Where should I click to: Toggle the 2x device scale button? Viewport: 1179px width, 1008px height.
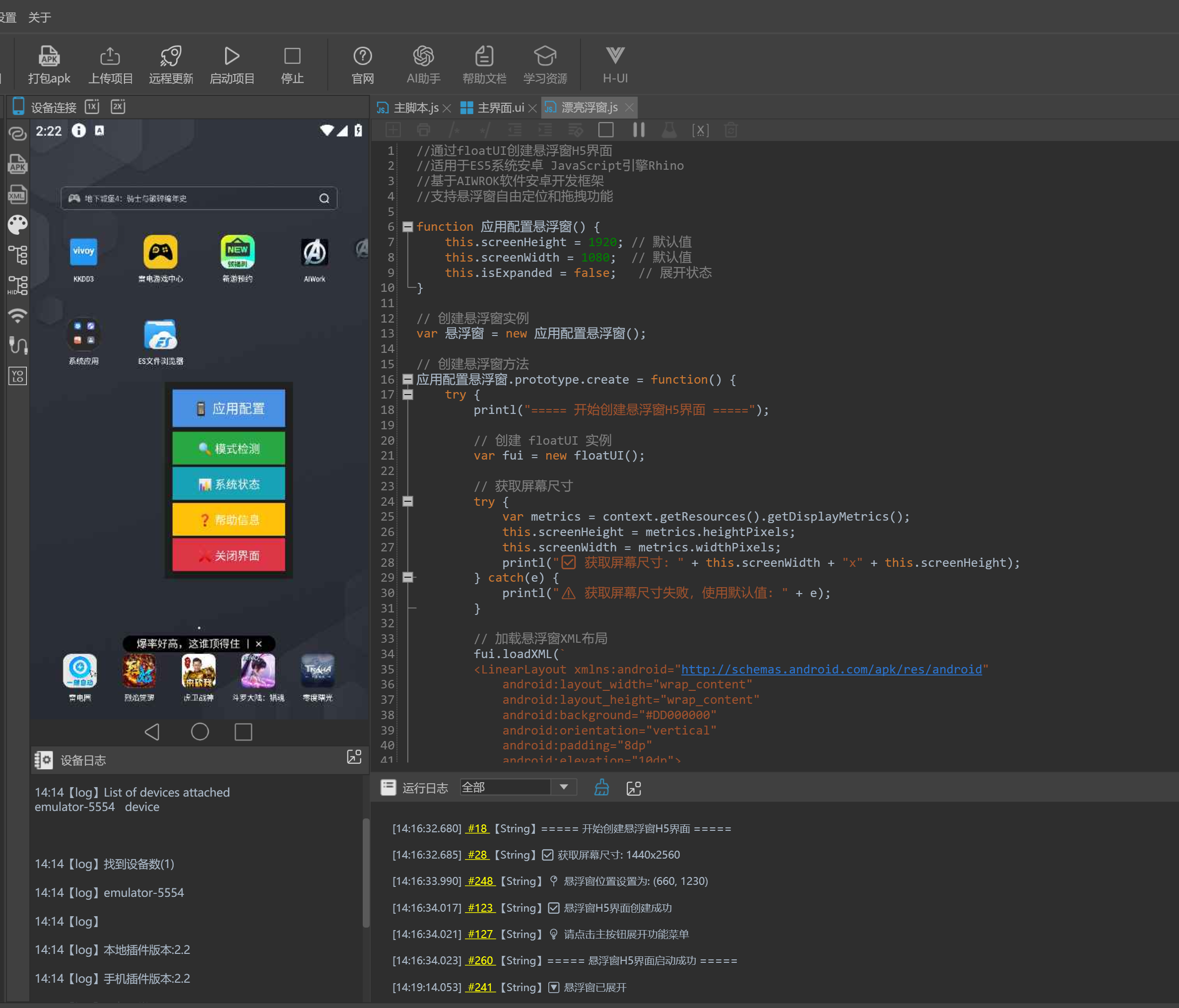(118, 107)
